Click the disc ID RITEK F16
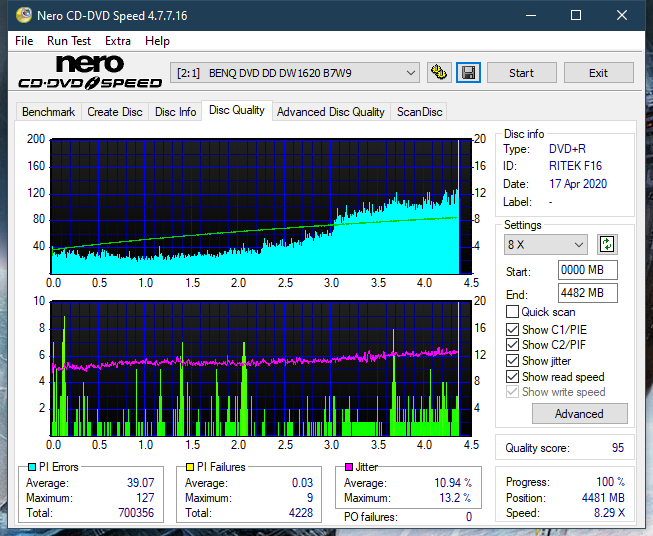 pyautogui.click(x=576, y=166)
